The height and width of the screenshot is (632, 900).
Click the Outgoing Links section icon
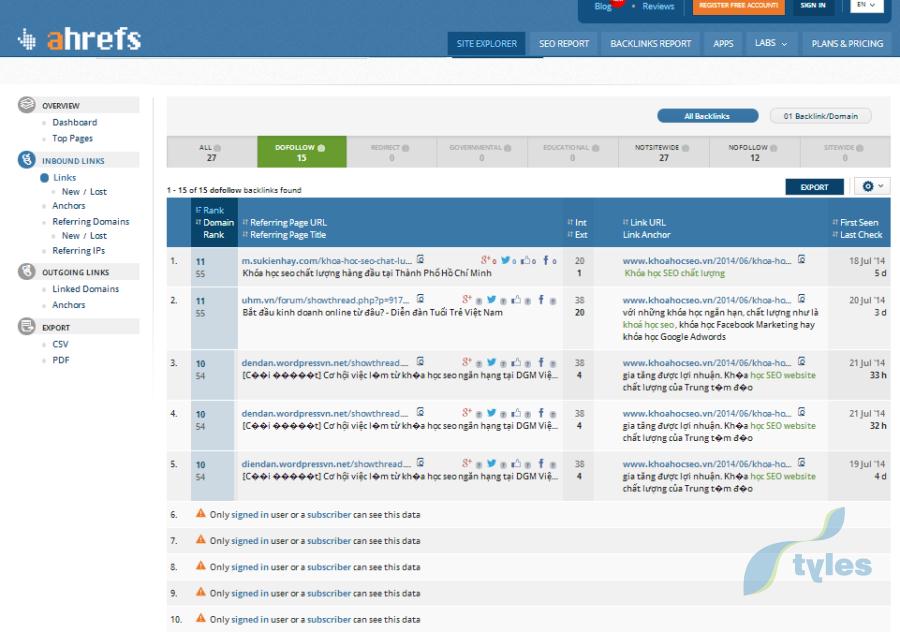26,271
